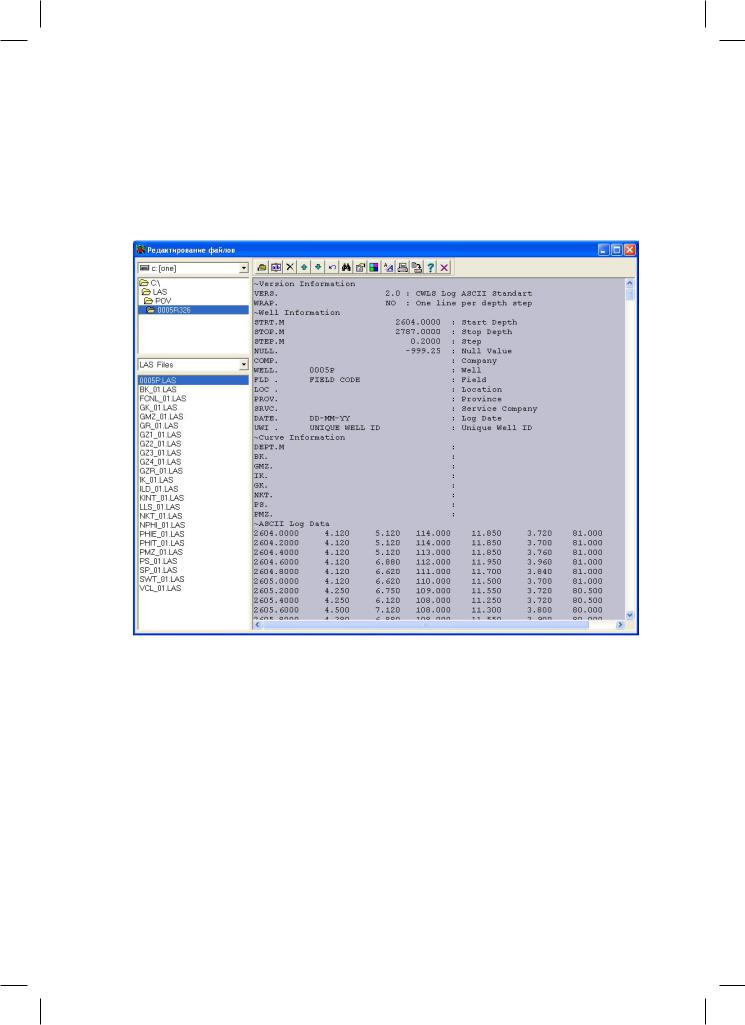Click the undo arrow icon
Image resolution: width=745 pixels, height=1025 pixels.
(x=332, y=267)
